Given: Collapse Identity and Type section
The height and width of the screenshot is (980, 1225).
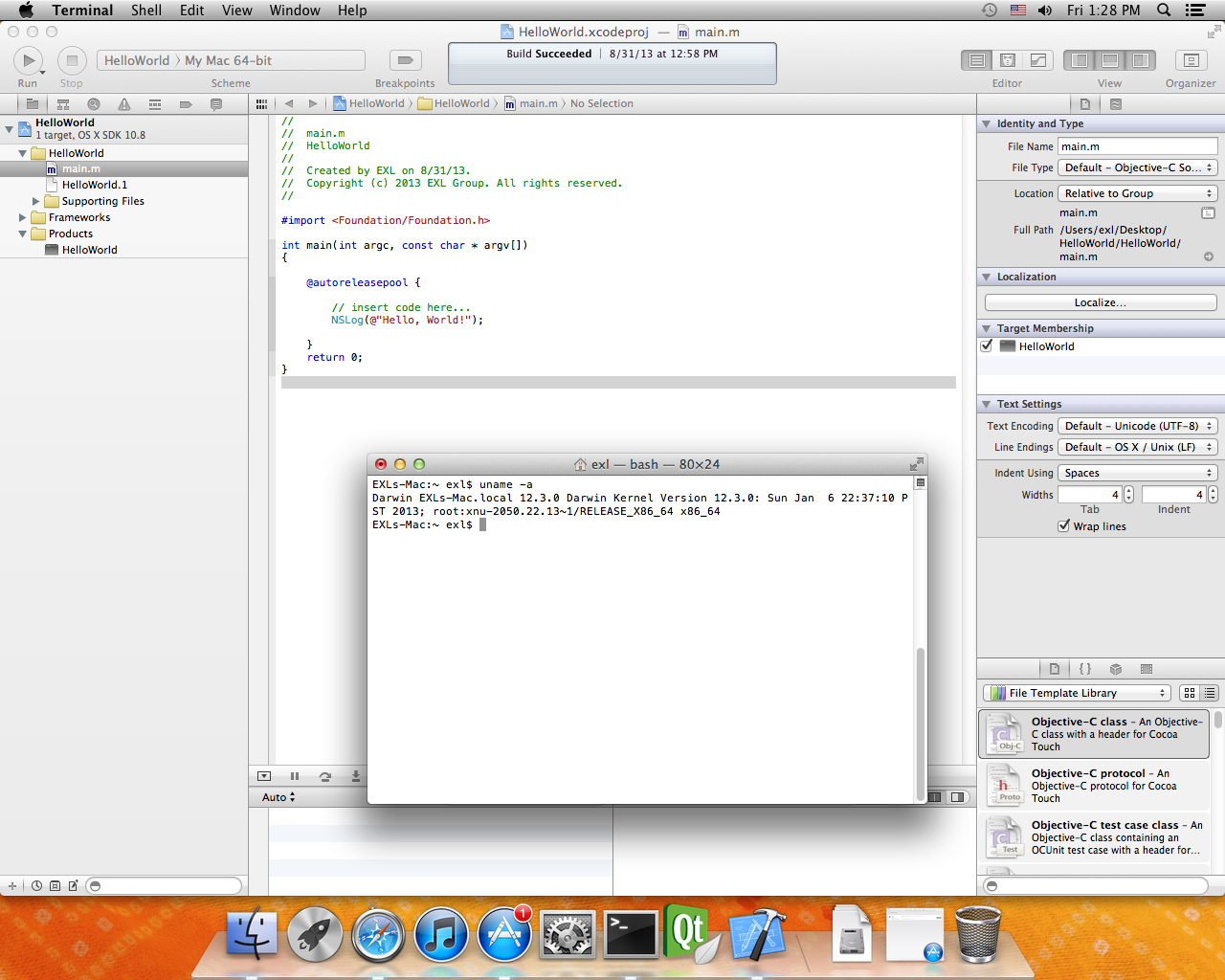Looking at the screenshot, I should pyautogui.click(x=986, y=123).
